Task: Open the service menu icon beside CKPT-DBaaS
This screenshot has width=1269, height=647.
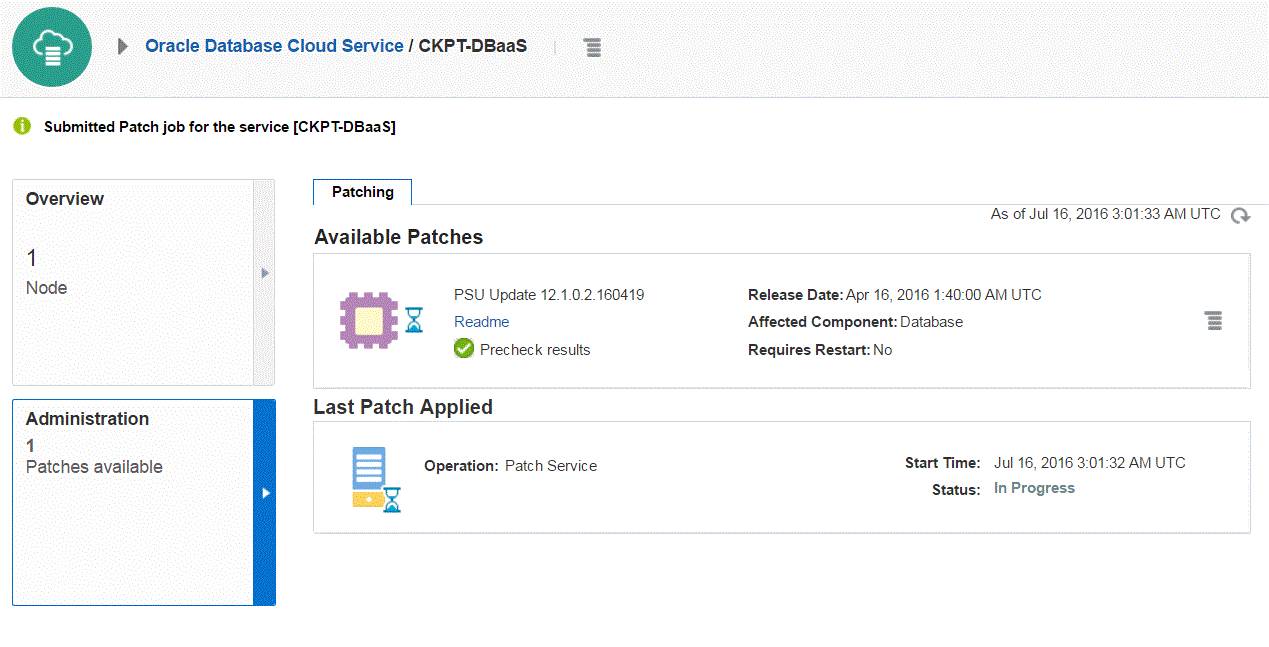Action: (x=593, y=47)
